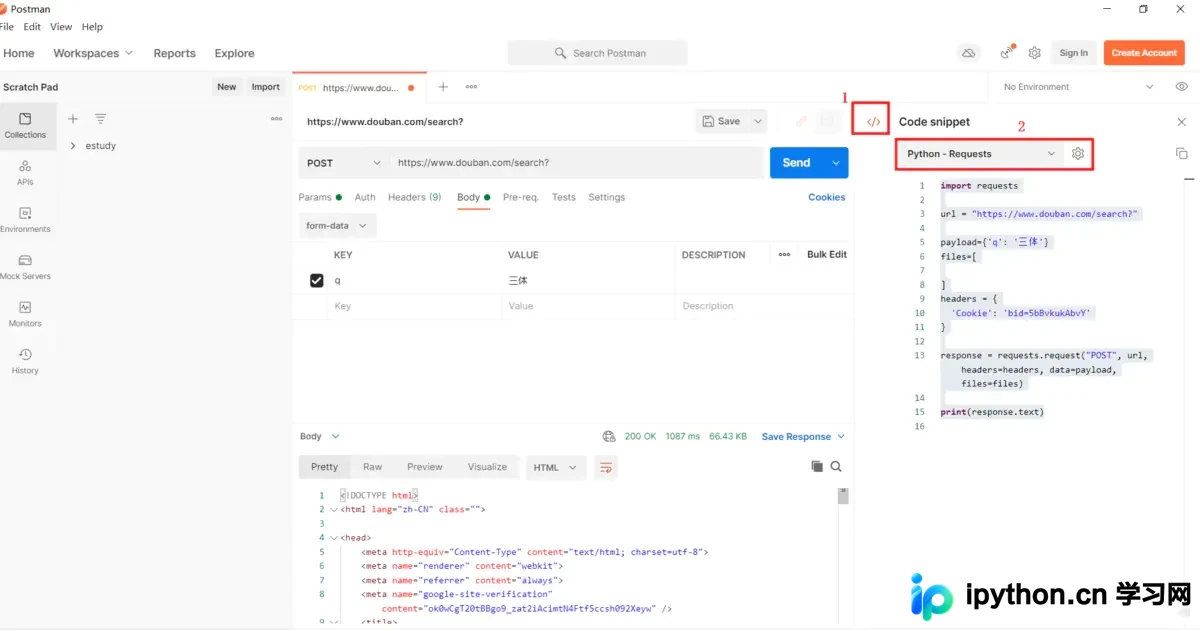The width and height of the screenshot is (1200, 631).
Task: Open the APIs sidebar panel
Action: pos(25,173)
